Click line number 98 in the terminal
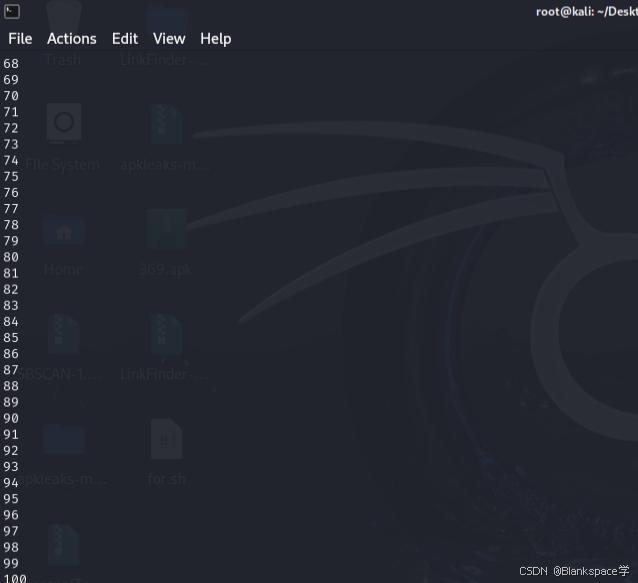Viewport: 638px width, 583px height. pos(11,547)
